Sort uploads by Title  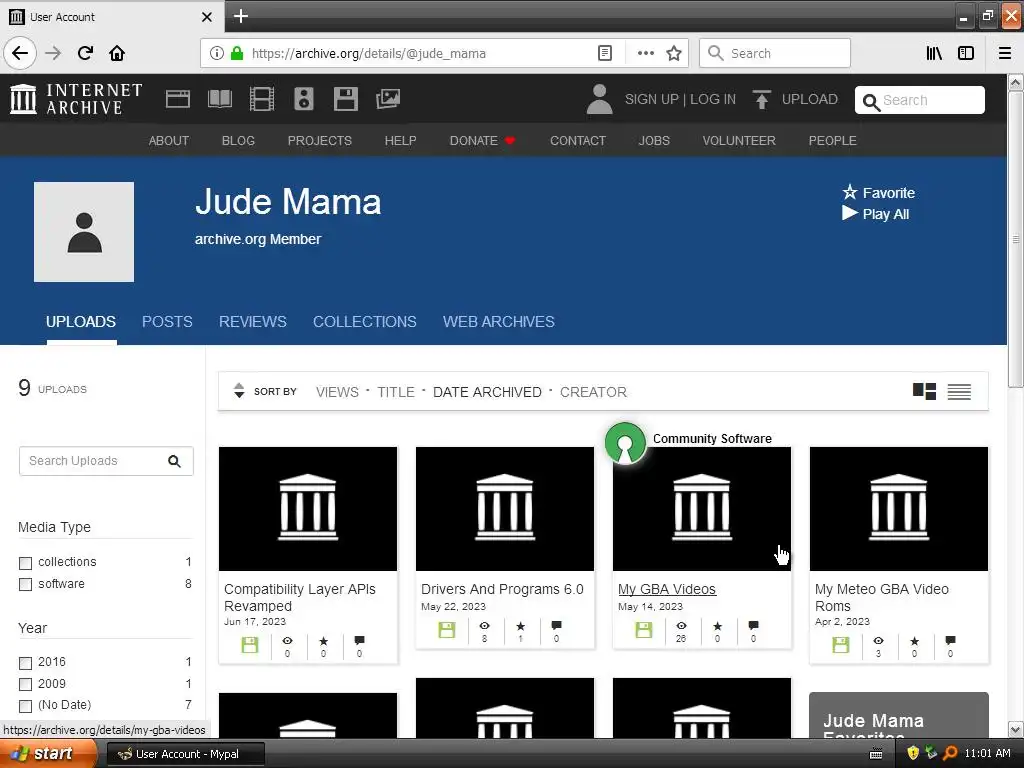(x=396, y=392)
